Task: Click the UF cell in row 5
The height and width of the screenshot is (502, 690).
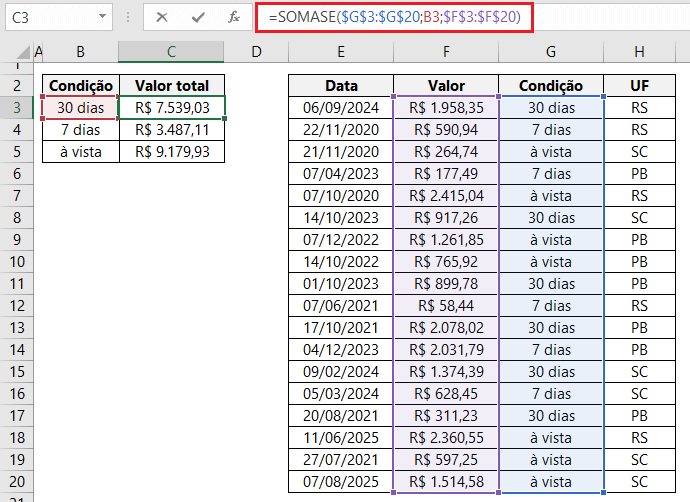Action: coord(639,151)
